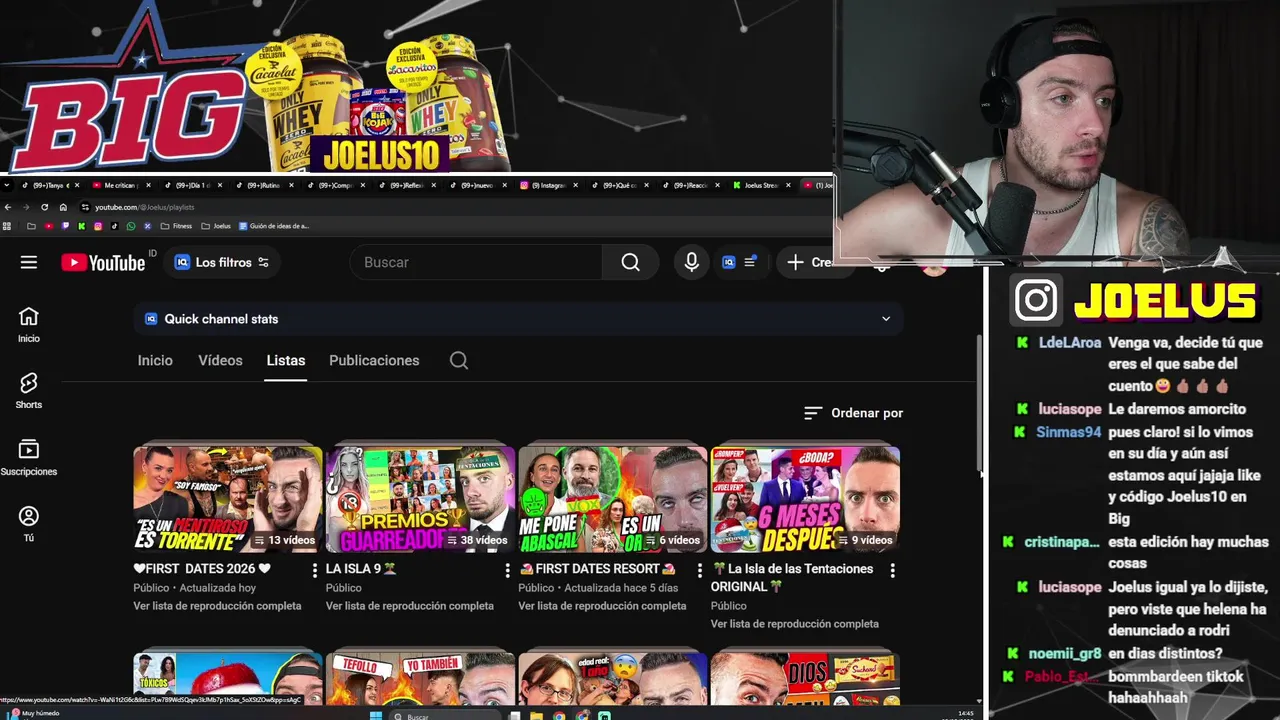
Task: Open the weather widget 'Muy húmedo'
Action: pos(35,714)
